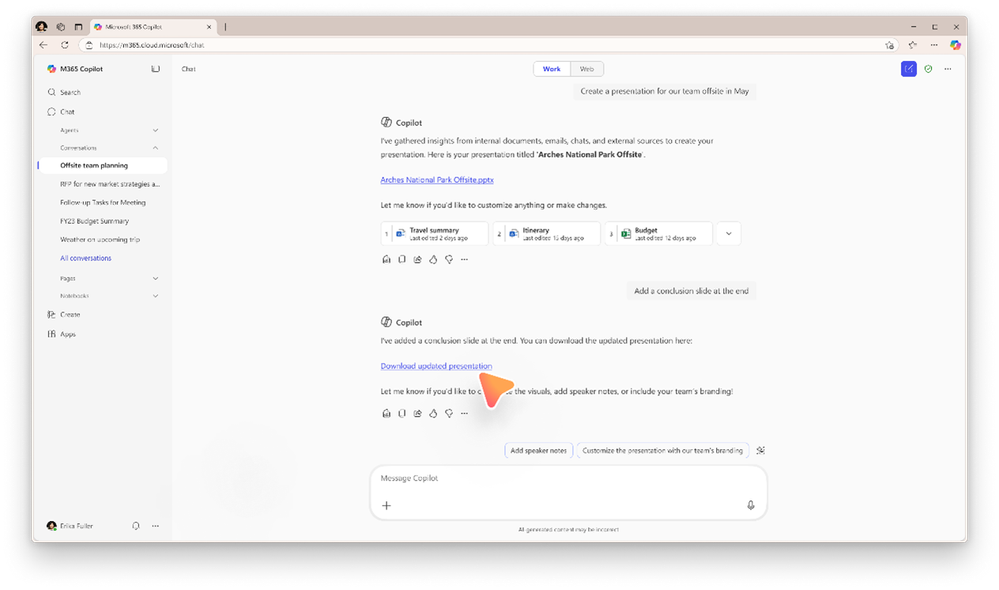Click the shield icon in top right
The width and height of the screenshot is (999, 590).
[928, 69]
